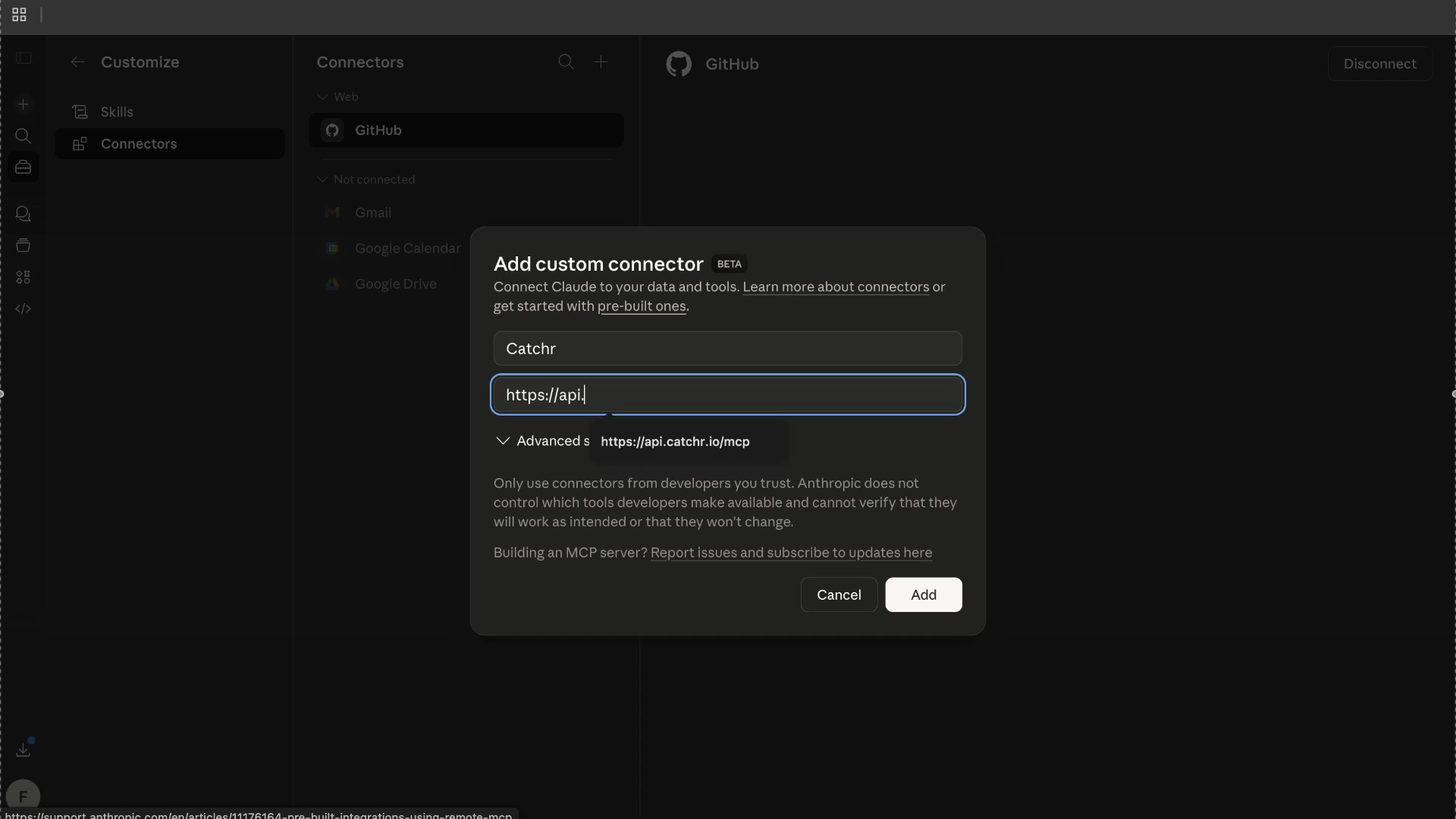
Task: Add a connector via the plus icon
Action: [601, 62]
